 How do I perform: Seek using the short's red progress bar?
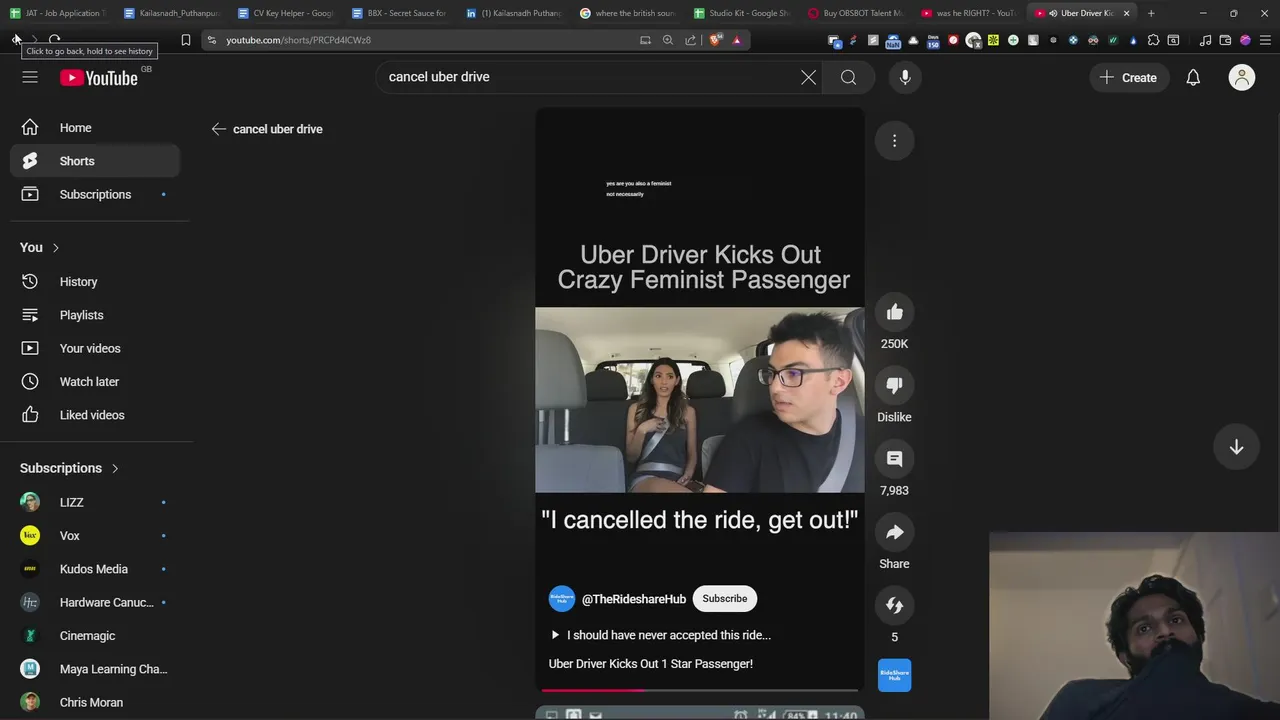coord(700,689)
